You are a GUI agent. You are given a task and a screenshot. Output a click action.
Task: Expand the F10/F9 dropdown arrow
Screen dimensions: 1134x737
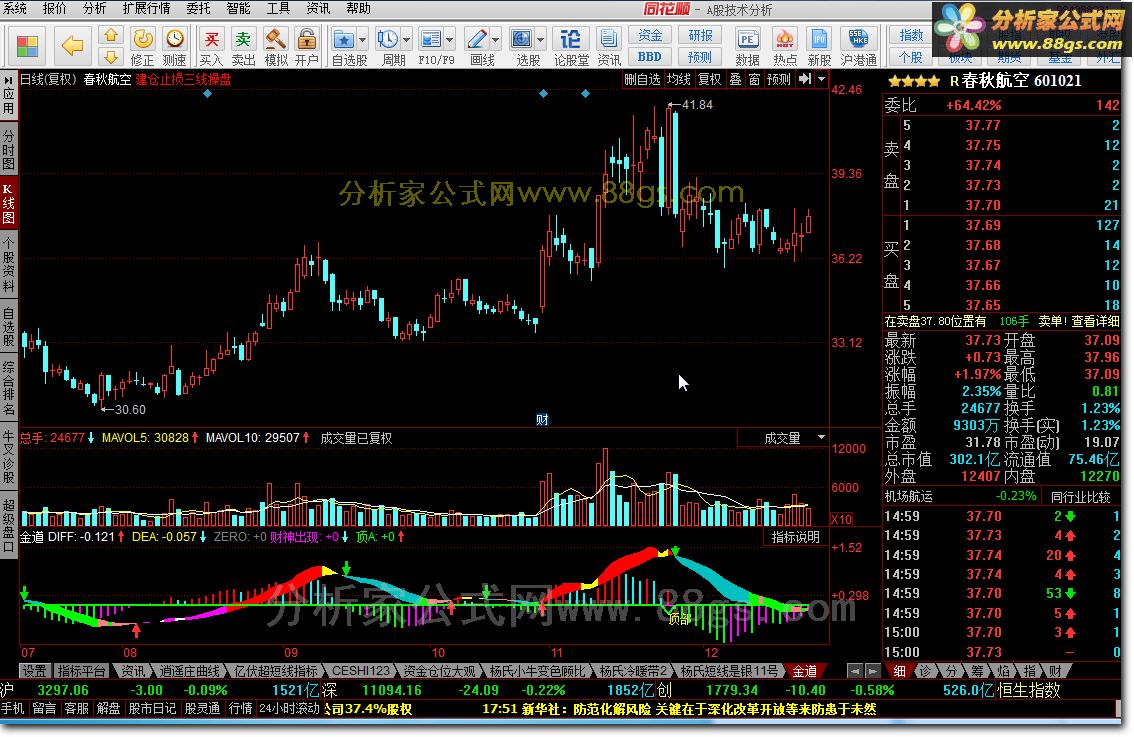pos(450,39)
